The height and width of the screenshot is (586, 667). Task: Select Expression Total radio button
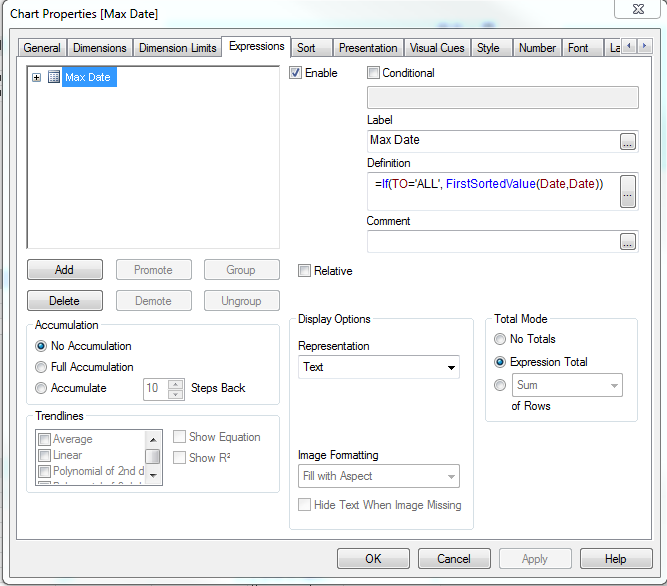(500, 362)
